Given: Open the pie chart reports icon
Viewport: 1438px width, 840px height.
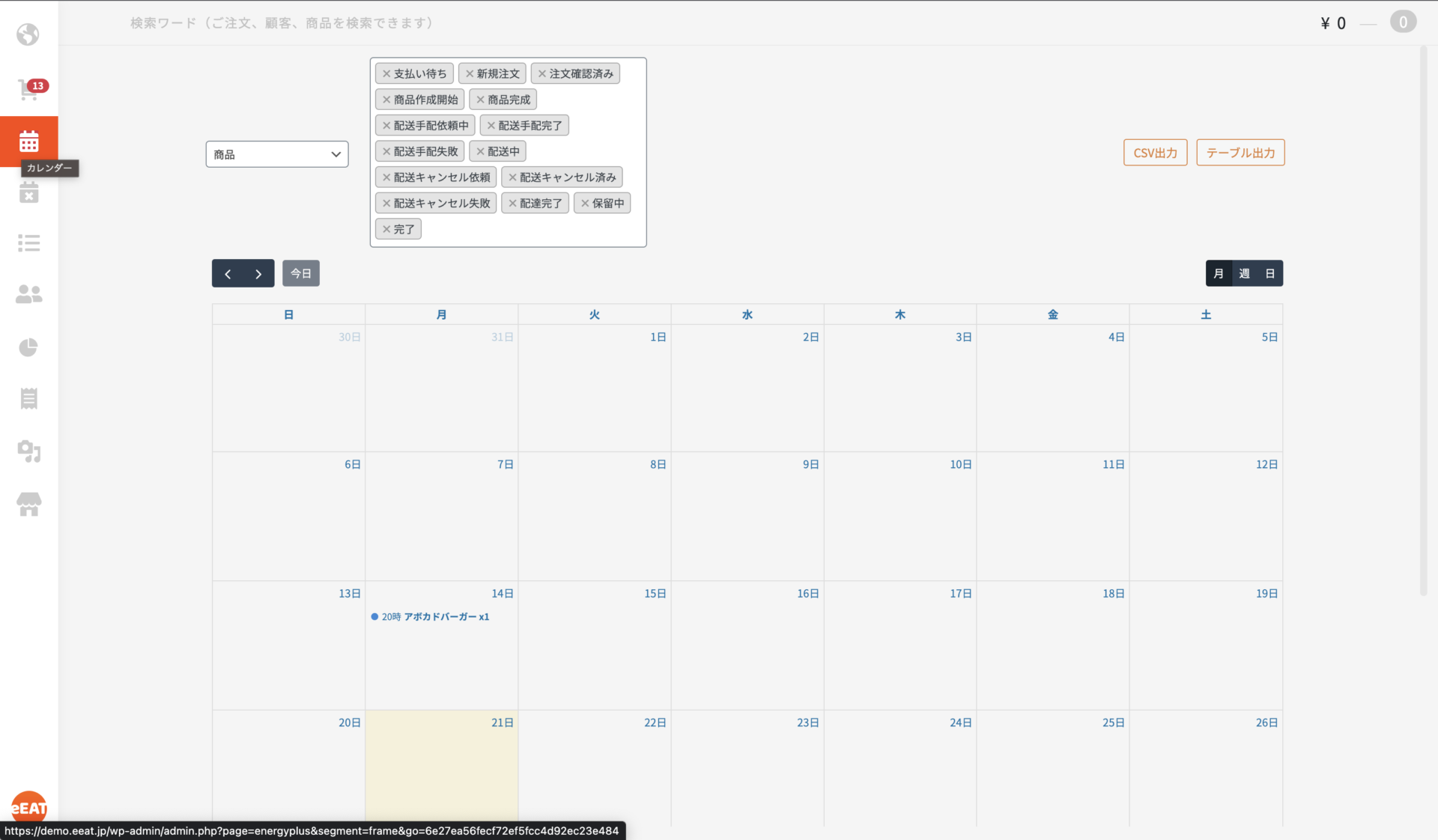Looking at the screenshot, I should pyautogui.click(x=28, y=347).
